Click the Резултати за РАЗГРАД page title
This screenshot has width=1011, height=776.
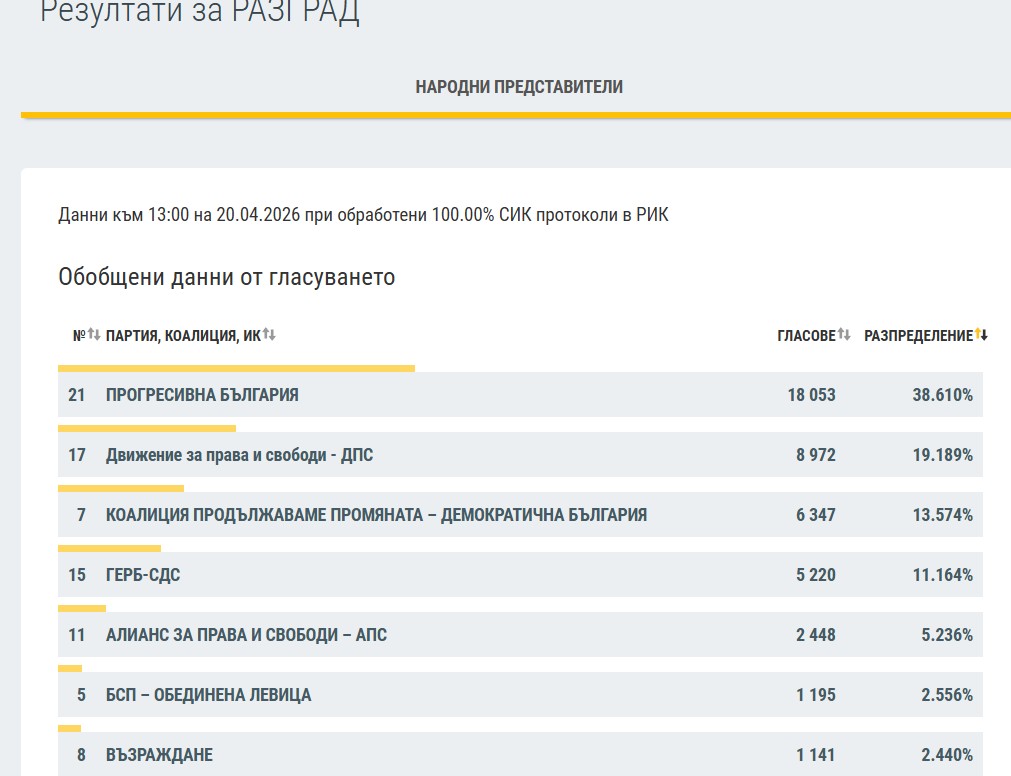point(199,13)
